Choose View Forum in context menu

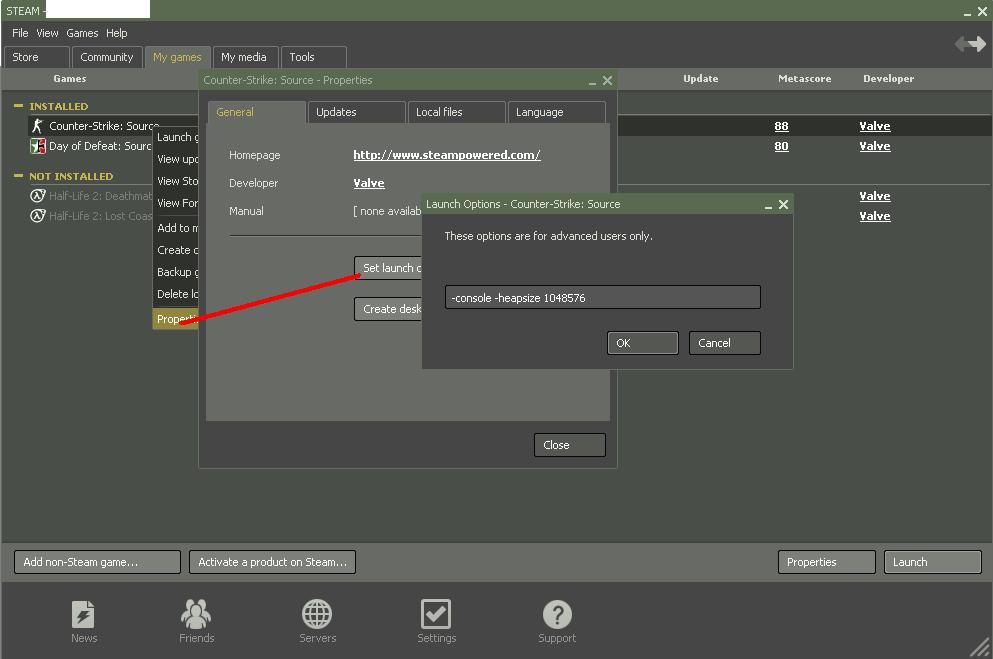175,203
